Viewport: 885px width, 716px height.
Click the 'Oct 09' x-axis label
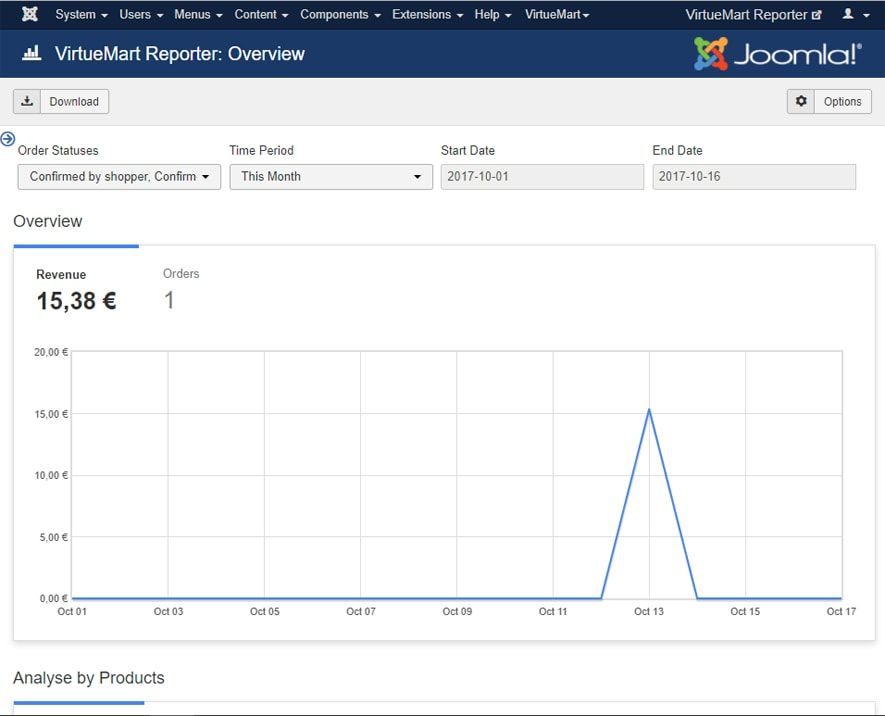click(x=457, y=612)
